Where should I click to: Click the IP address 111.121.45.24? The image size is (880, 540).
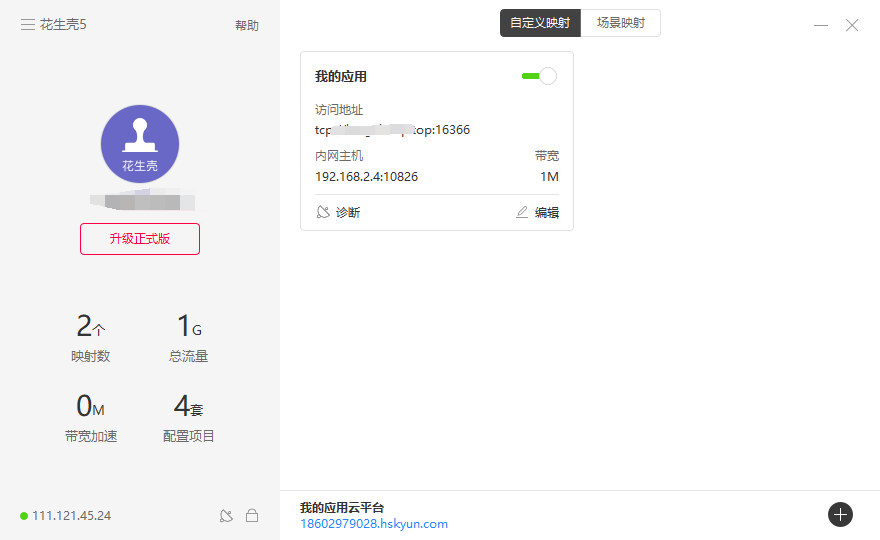pos(72,516)
